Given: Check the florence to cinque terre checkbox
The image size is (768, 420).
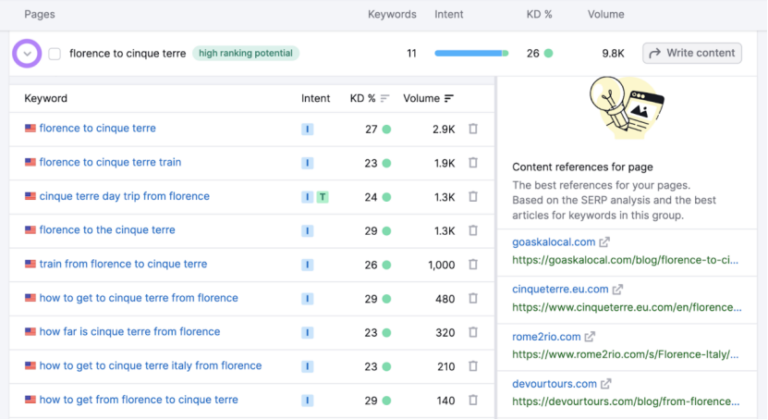Looking at the screenshot, I should click(x=55, y=54).
